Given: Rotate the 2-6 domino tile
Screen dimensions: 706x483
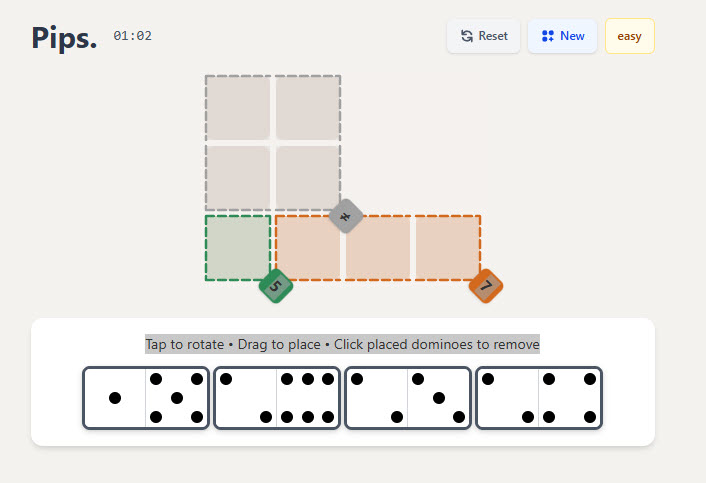Looking at the screenshot, I should (277, 398).
